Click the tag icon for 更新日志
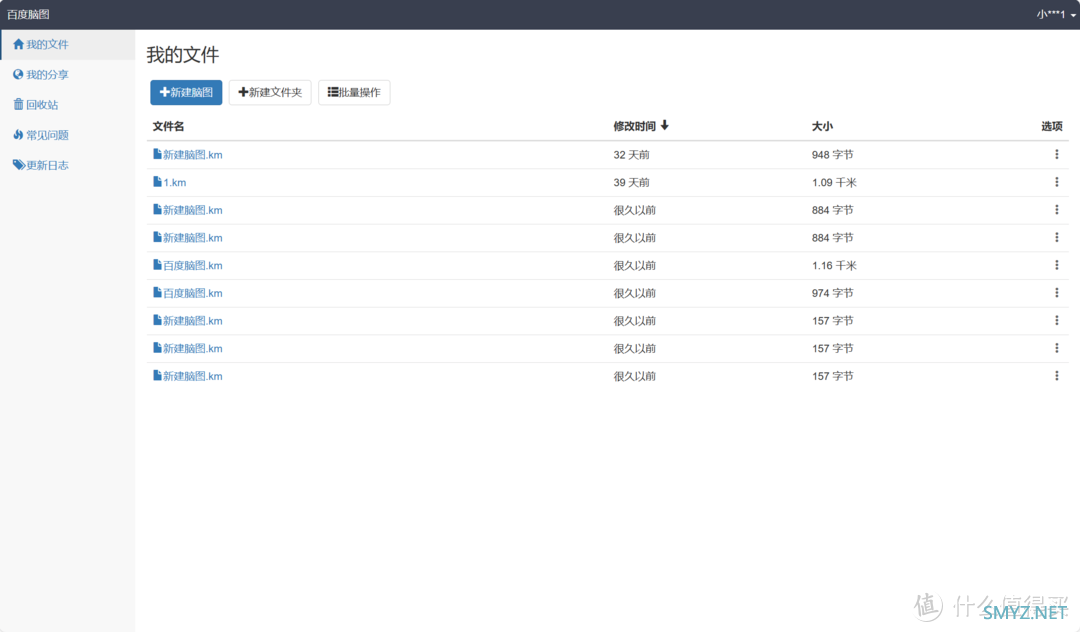 pos(18,165)
